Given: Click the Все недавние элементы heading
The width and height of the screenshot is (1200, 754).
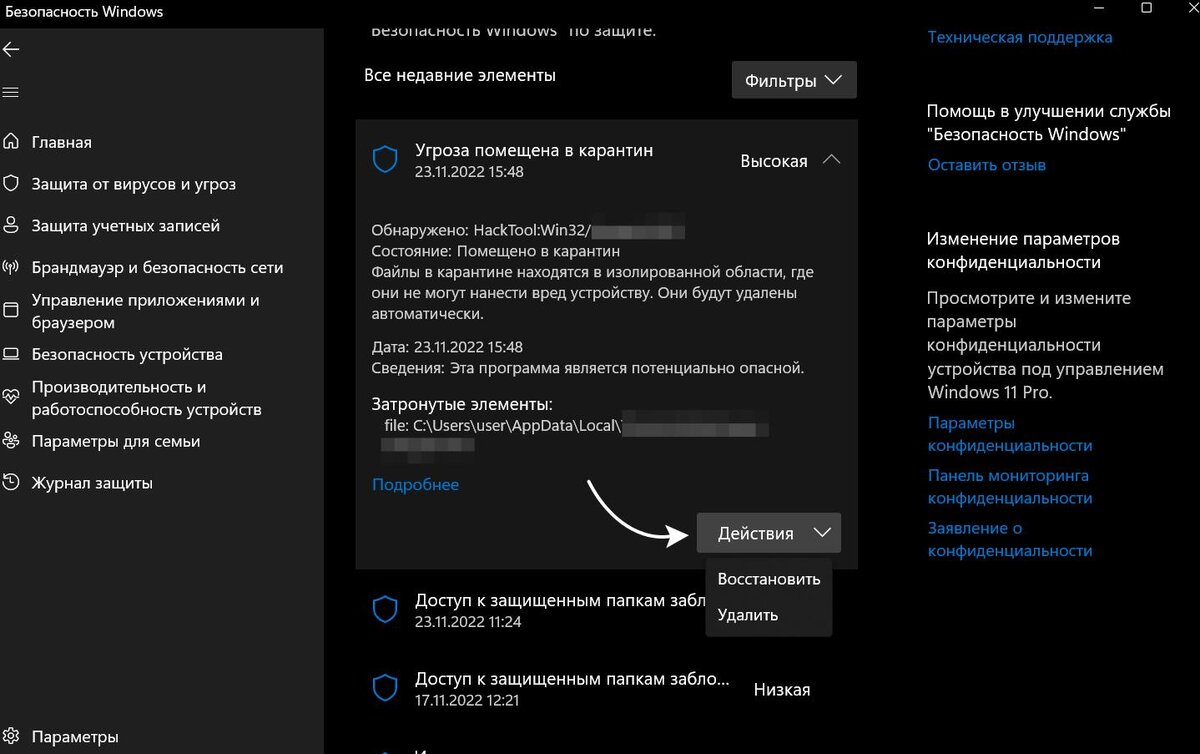Looking at the screenshot, I should click(x=460, y=75).
